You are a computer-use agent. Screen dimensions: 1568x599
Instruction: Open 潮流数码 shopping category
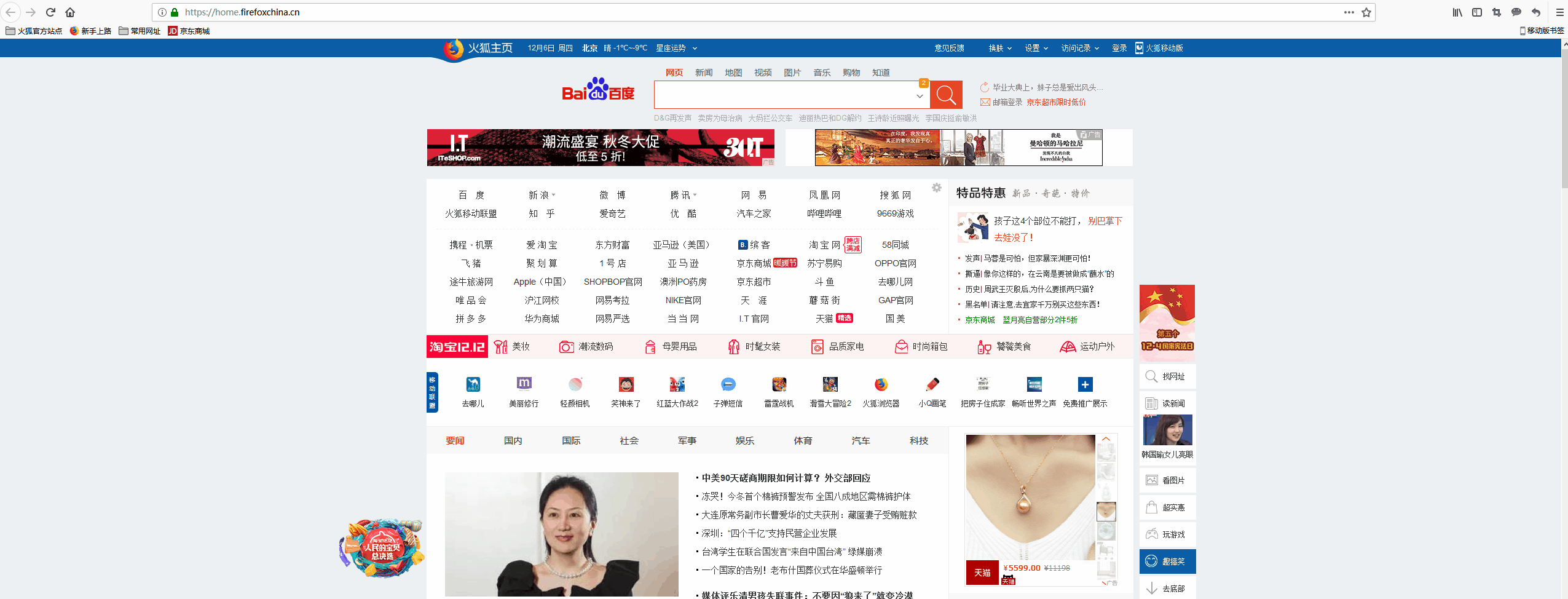(x=586, y=347)
